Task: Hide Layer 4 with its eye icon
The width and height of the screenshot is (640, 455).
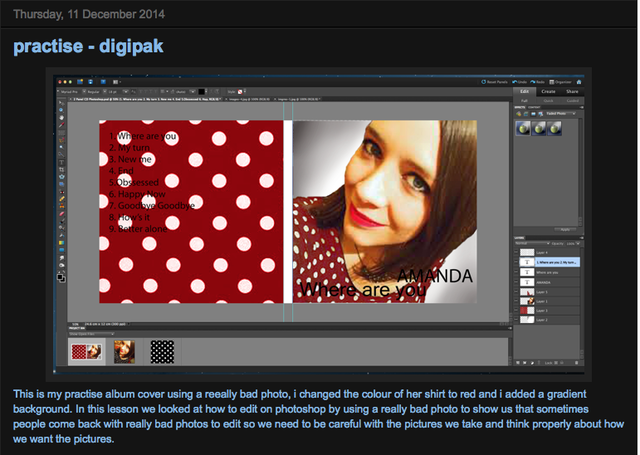Action: point(516,253)
